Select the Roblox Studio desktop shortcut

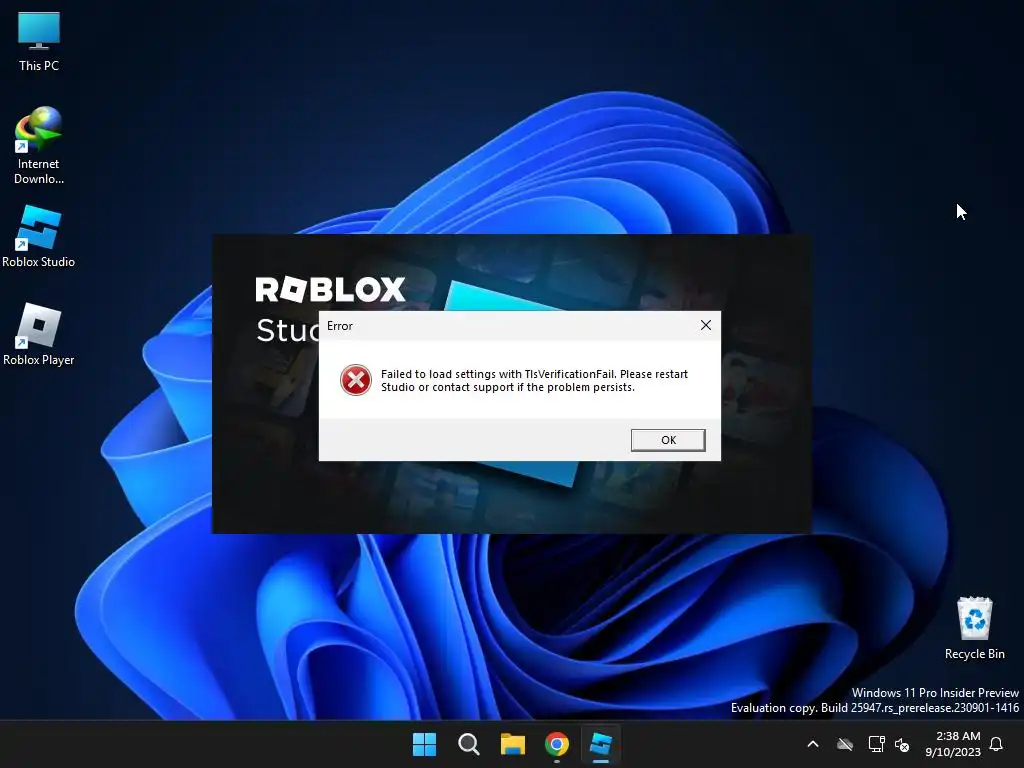pyautogui.click(x=39, y=236)
